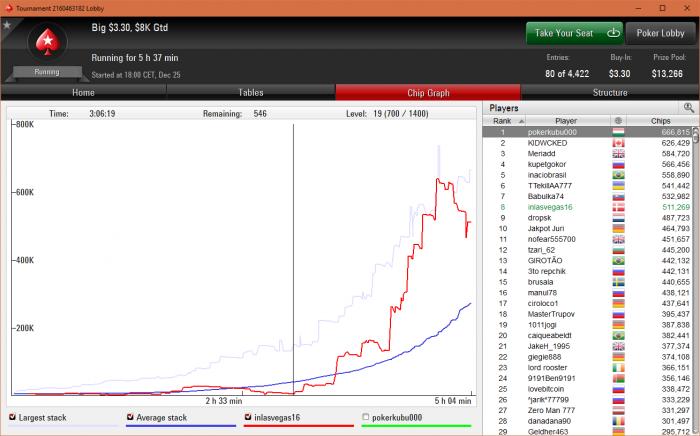Select player row 9191Ben9191

point(587,378)
